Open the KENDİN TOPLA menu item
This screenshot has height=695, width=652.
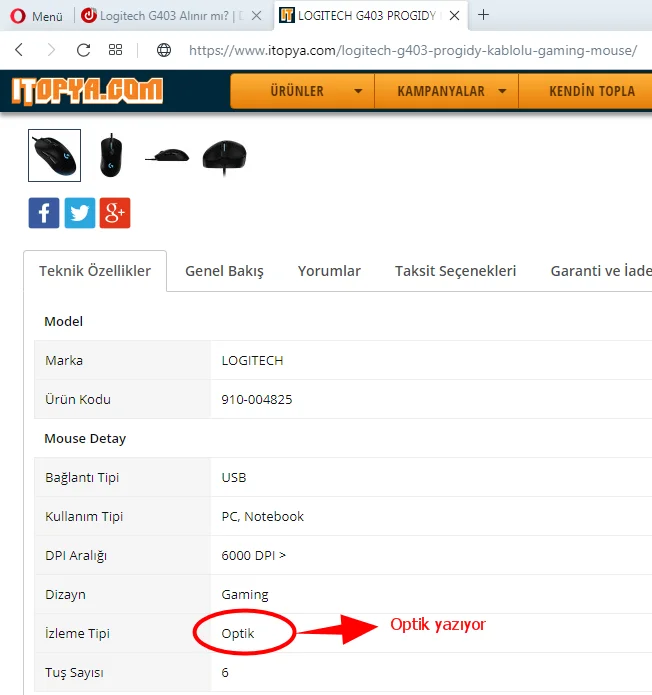coord(592,91)
